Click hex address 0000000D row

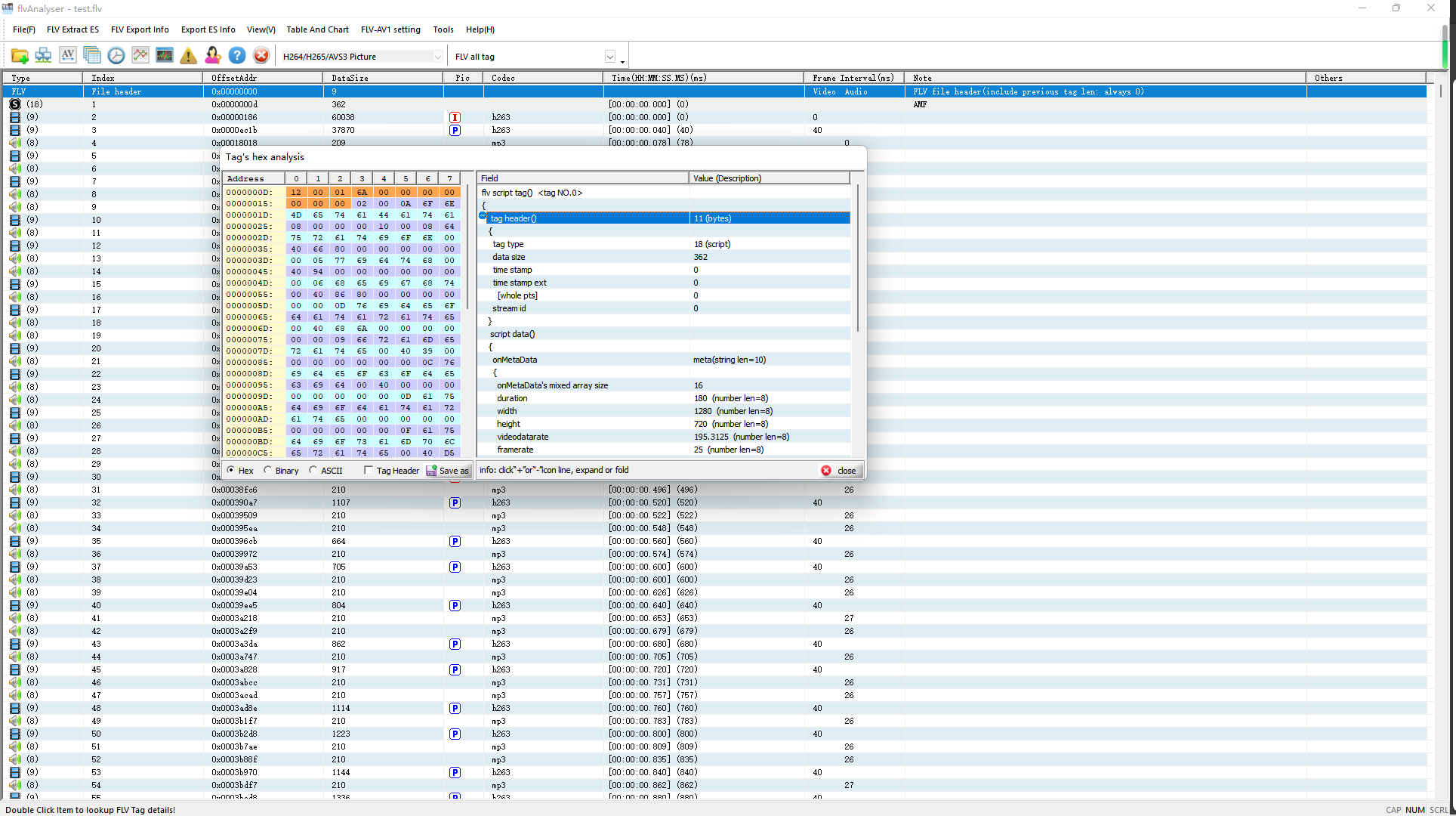click(342, 192)
